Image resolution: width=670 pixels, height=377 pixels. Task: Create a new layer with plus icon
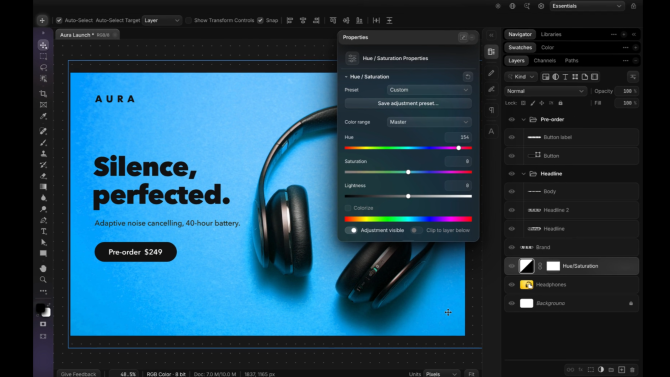pos(622,369)
